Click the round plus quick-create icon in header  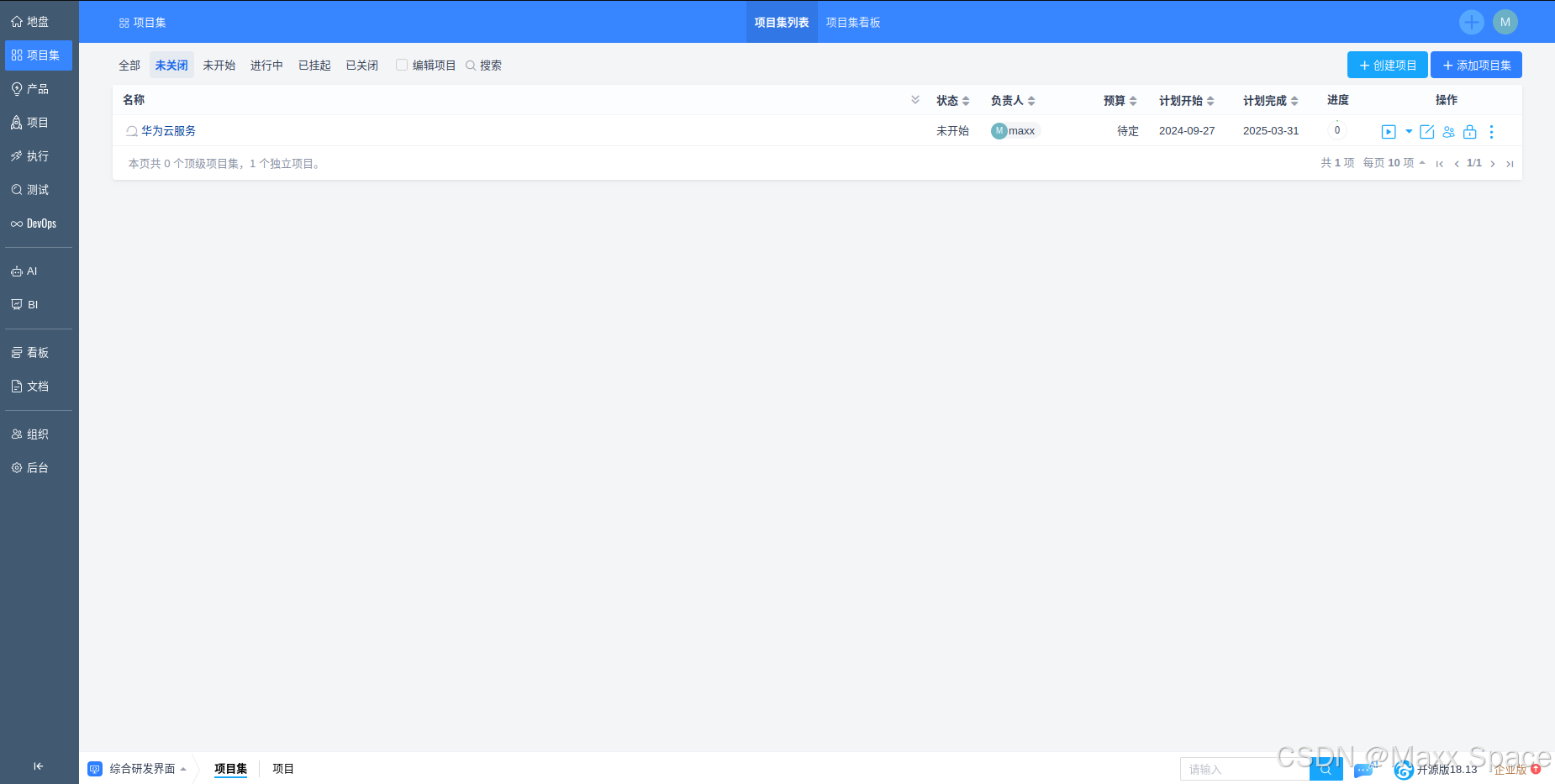click(x=1472, y=22)
